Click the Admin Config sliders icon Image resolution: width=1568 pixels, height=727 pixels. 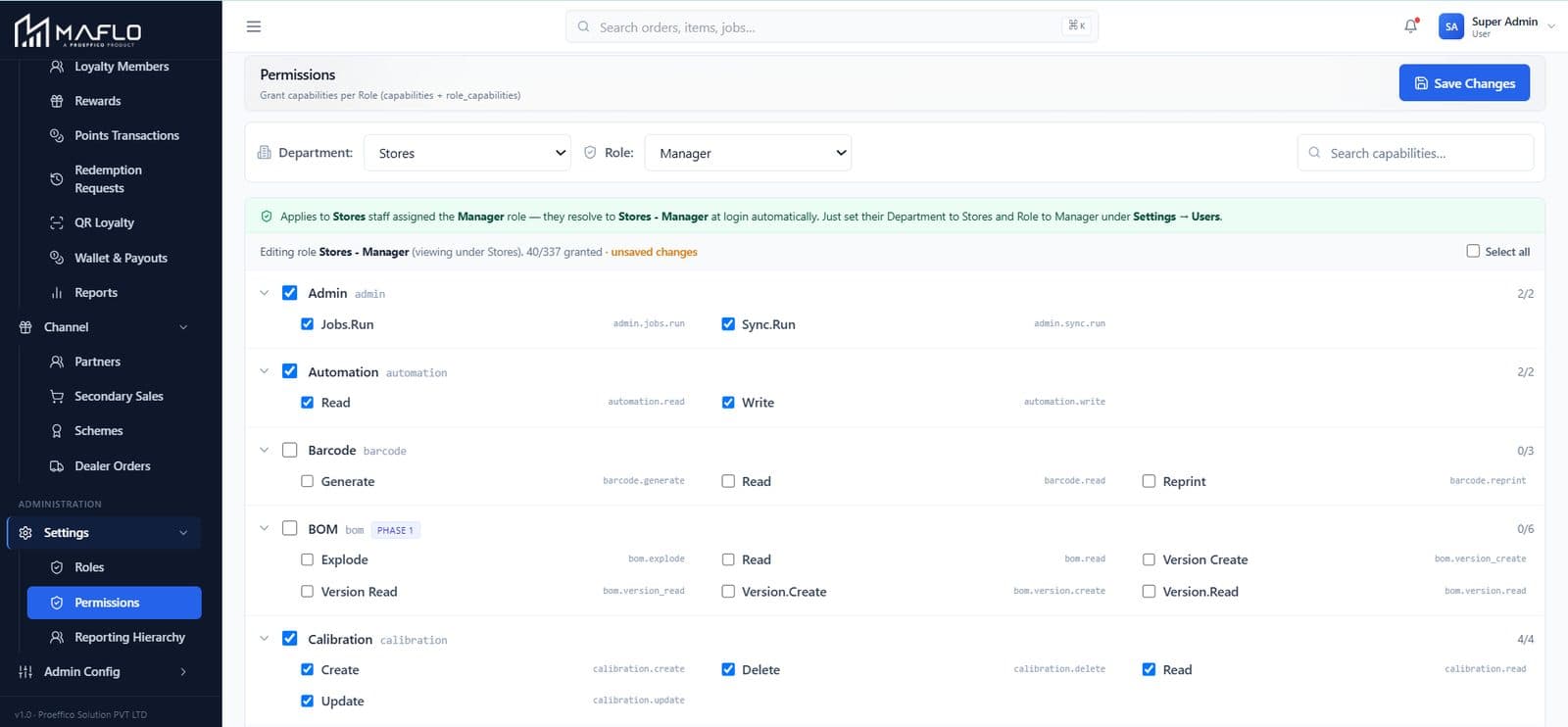[x=25, y=671]
